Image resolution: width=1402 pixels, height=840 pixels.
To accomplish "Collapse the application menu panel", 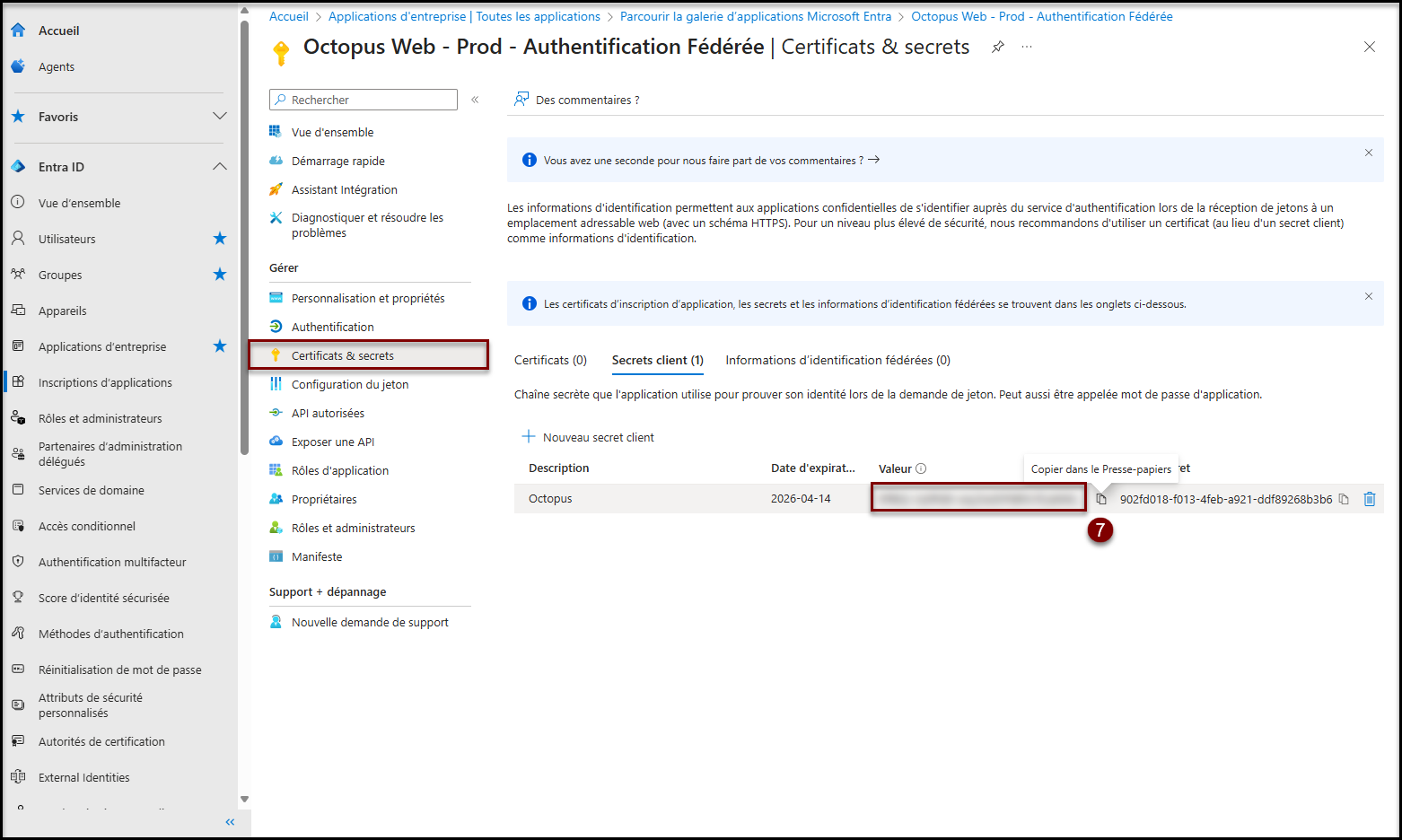I will 475,100.
